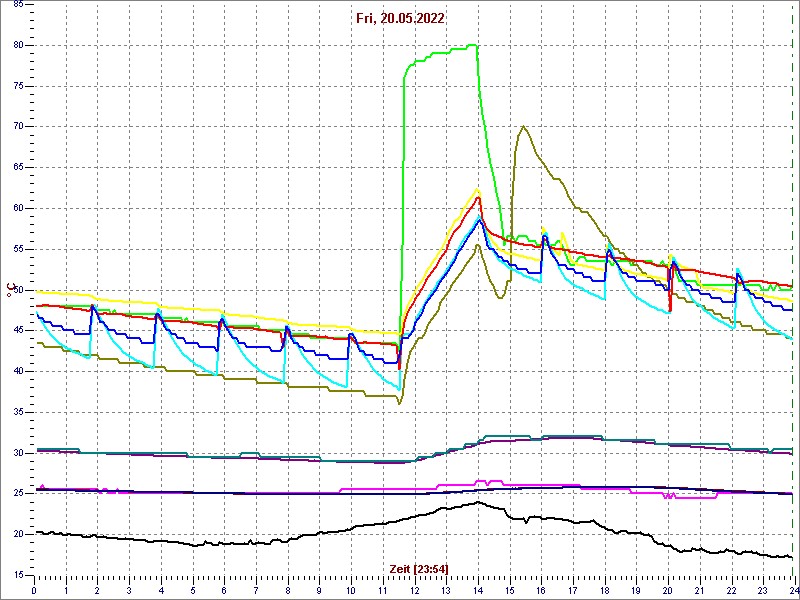Click hour 24 on the time axis
This screenshot has height=600, width=800.
point(794,590)
